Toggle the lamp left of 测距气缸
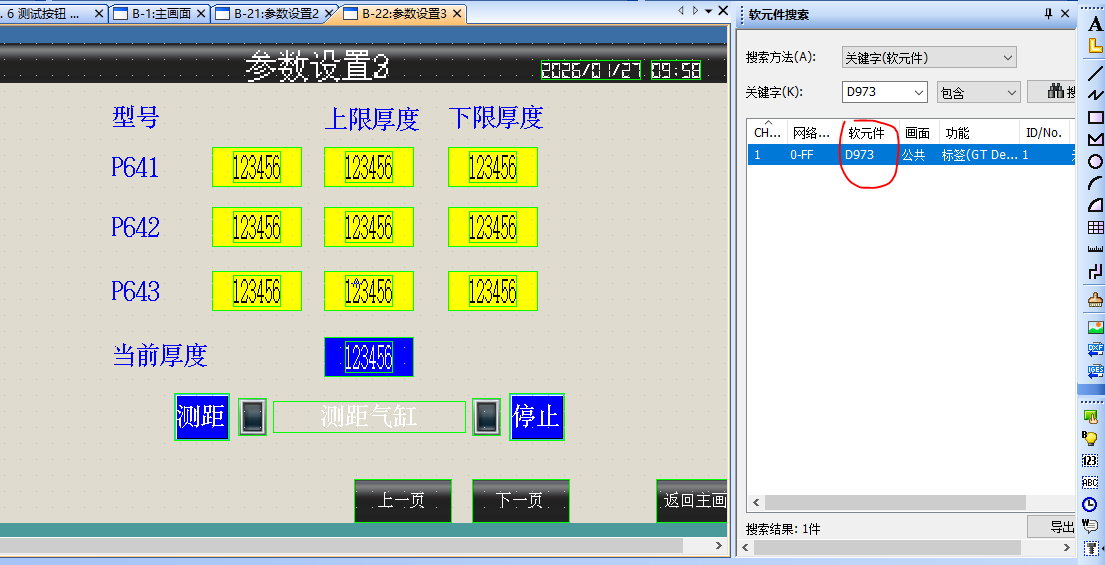The width and height of the screenshot is (1105, 565). [x=252, y=417]
